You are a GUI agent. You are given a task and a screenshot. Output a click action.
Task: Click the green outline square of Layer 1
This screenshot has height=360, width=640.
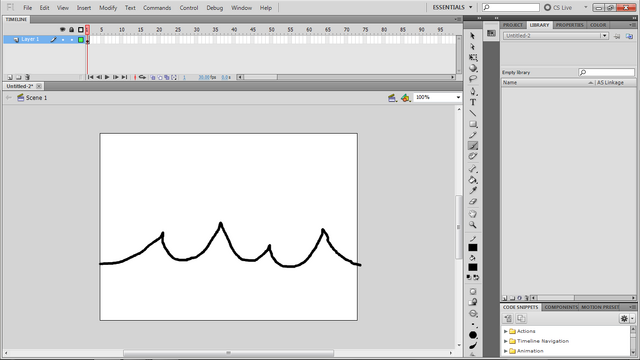(81, 40)
